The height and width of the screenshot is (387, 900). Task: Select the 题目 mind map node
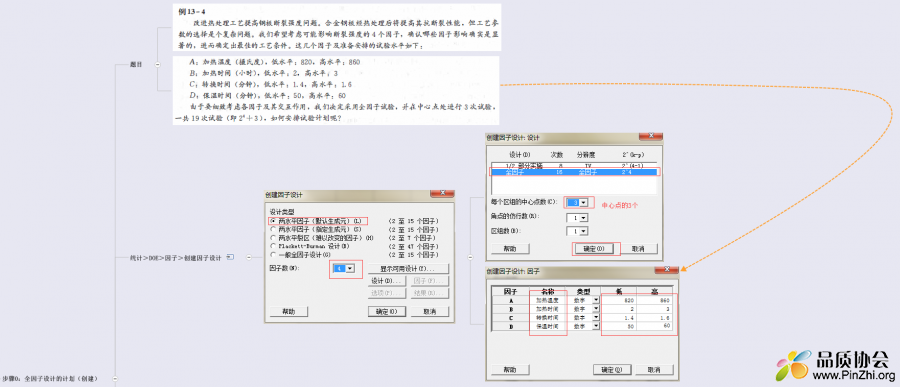click(x=137, y=65)
